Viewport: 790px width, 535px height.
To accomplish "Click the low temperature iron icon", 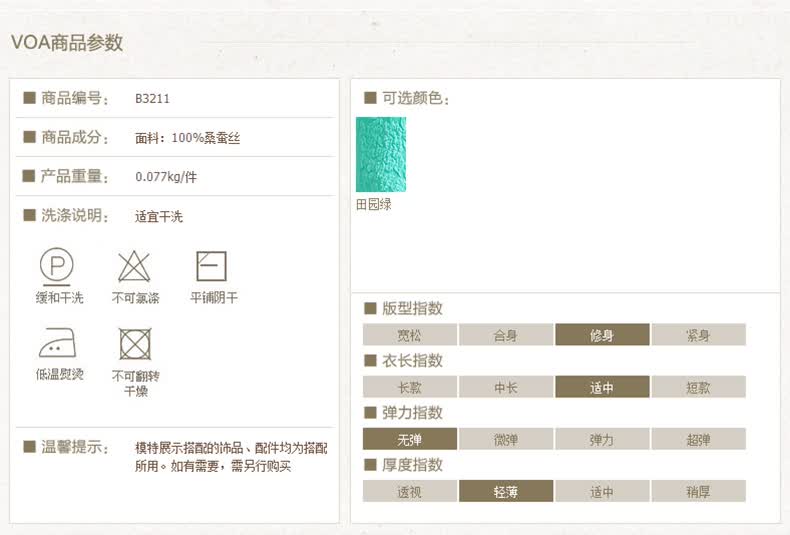I will tap(57, 343).
